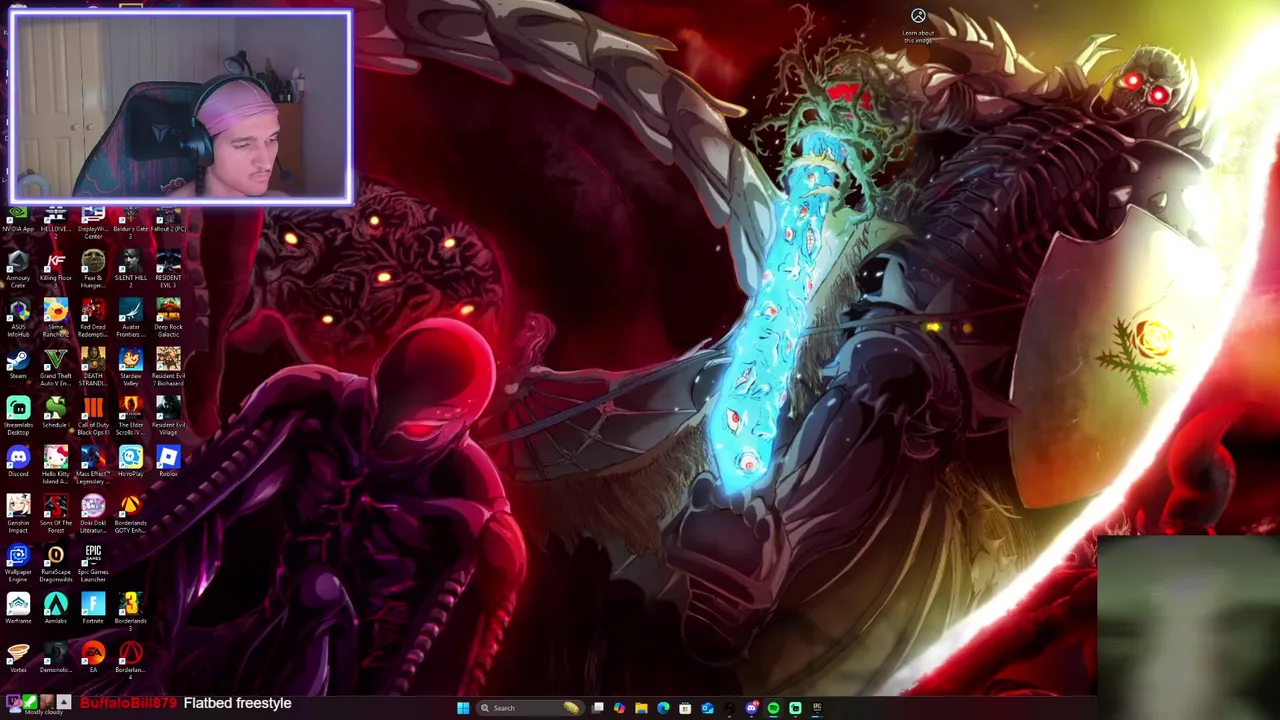Select the Doki Doki Literature Club icon
The image size is (1280, 720).
pos(93,513)
